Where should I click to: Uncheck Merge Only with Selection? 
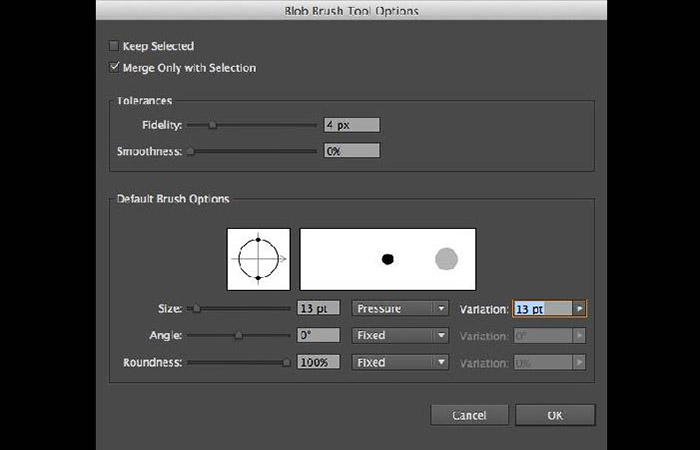click(x=114, y=68)
